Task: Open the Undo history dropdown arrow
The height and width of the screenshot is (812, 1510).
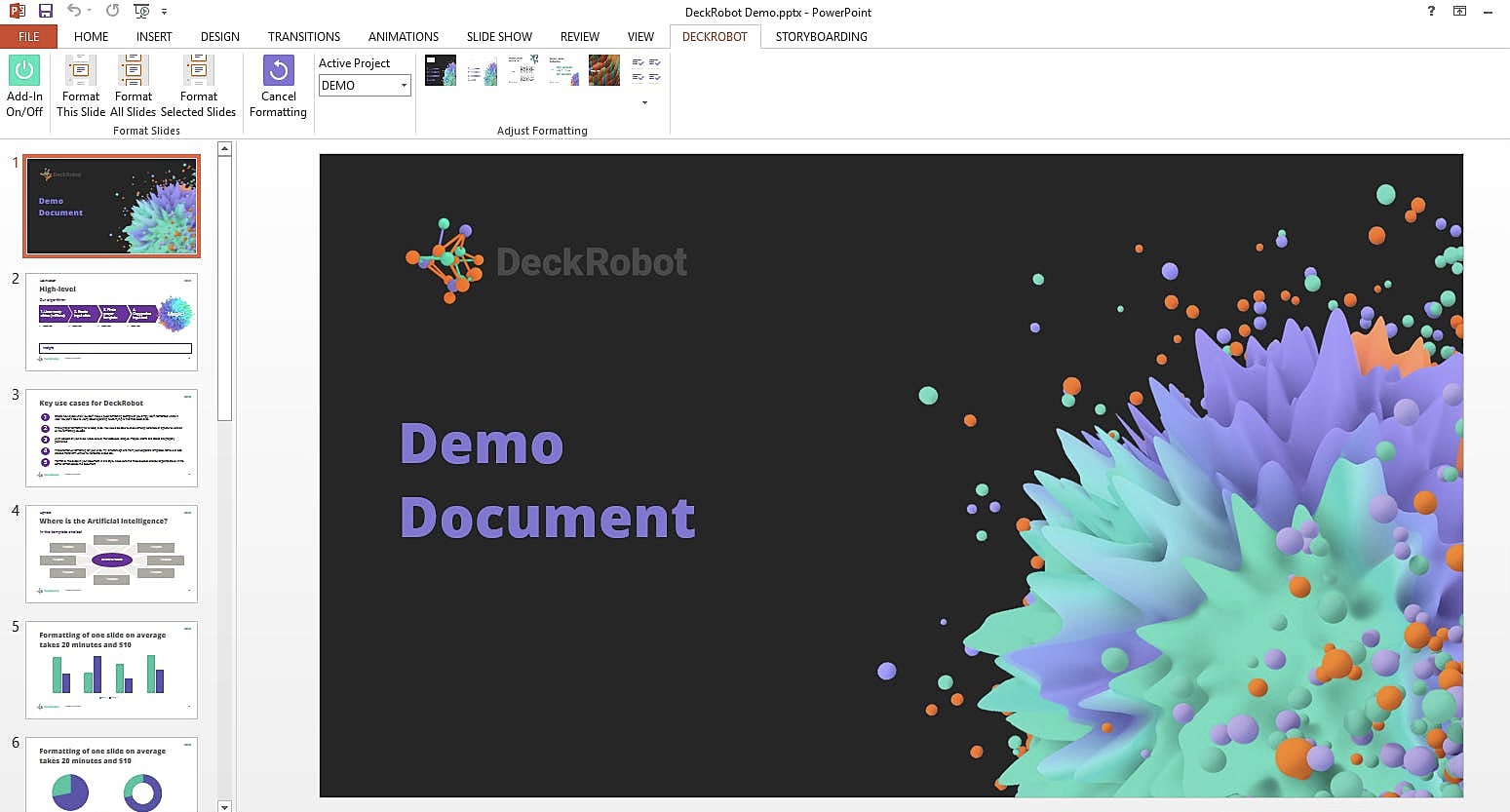Action: [x=89, y=12]
